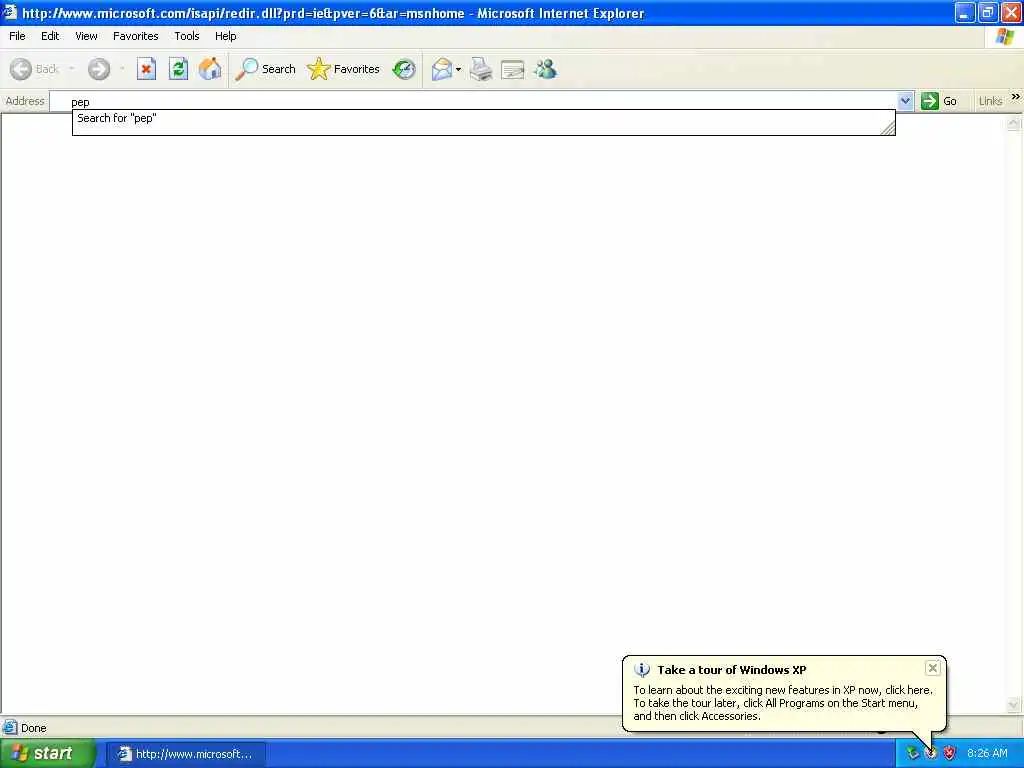Click the red security shield tray icon

click(949, 753)
